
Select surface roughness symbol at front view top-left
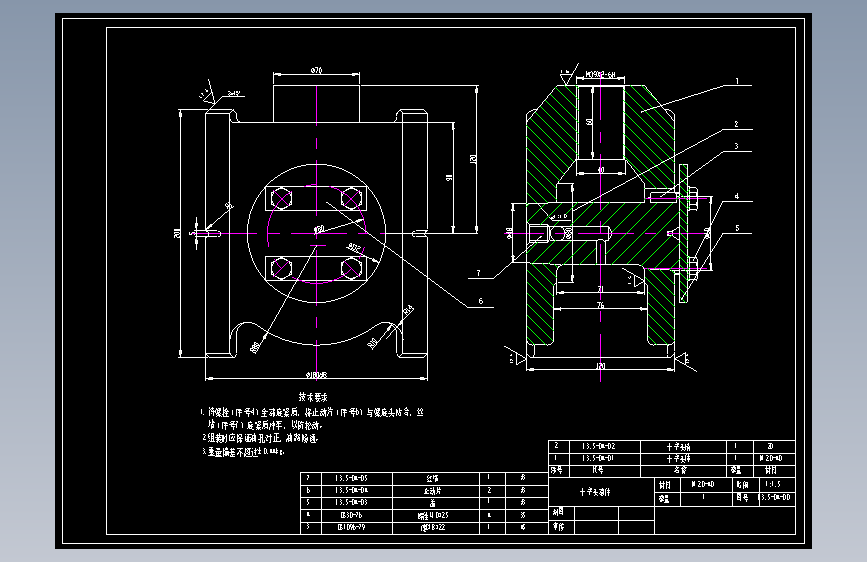[x=206, y=92]
